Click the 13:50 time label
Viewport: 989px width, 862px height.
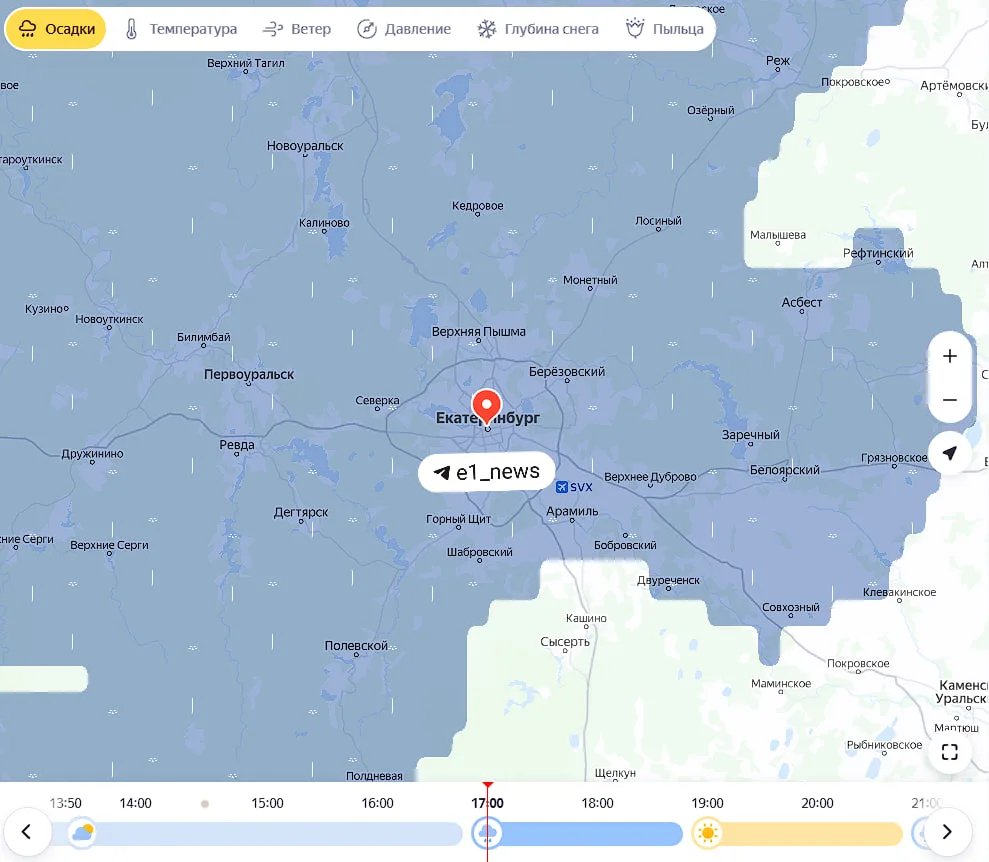point(66,803)
